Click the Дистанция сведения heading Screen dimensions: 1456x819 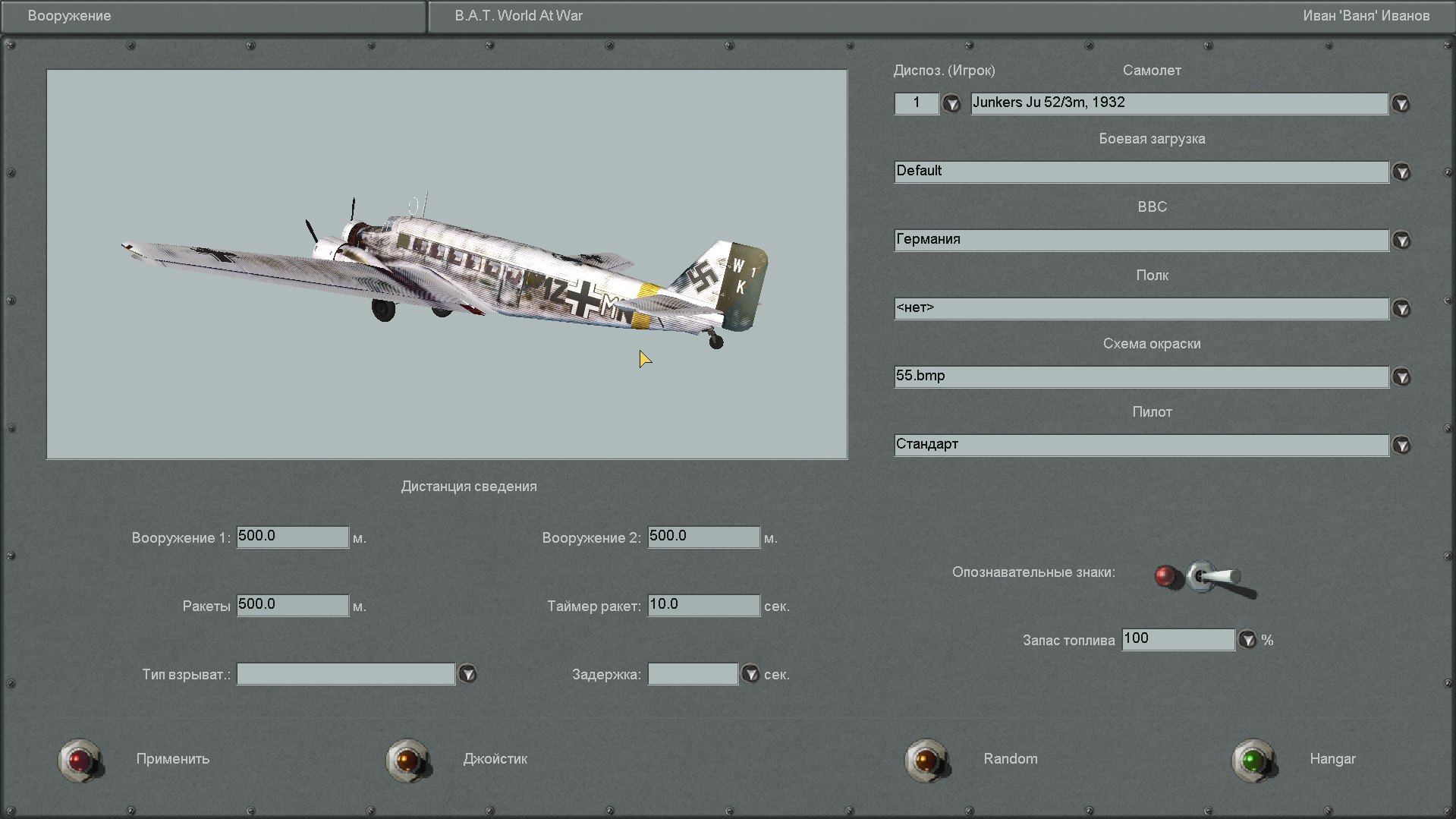click(x=469, y=487)
